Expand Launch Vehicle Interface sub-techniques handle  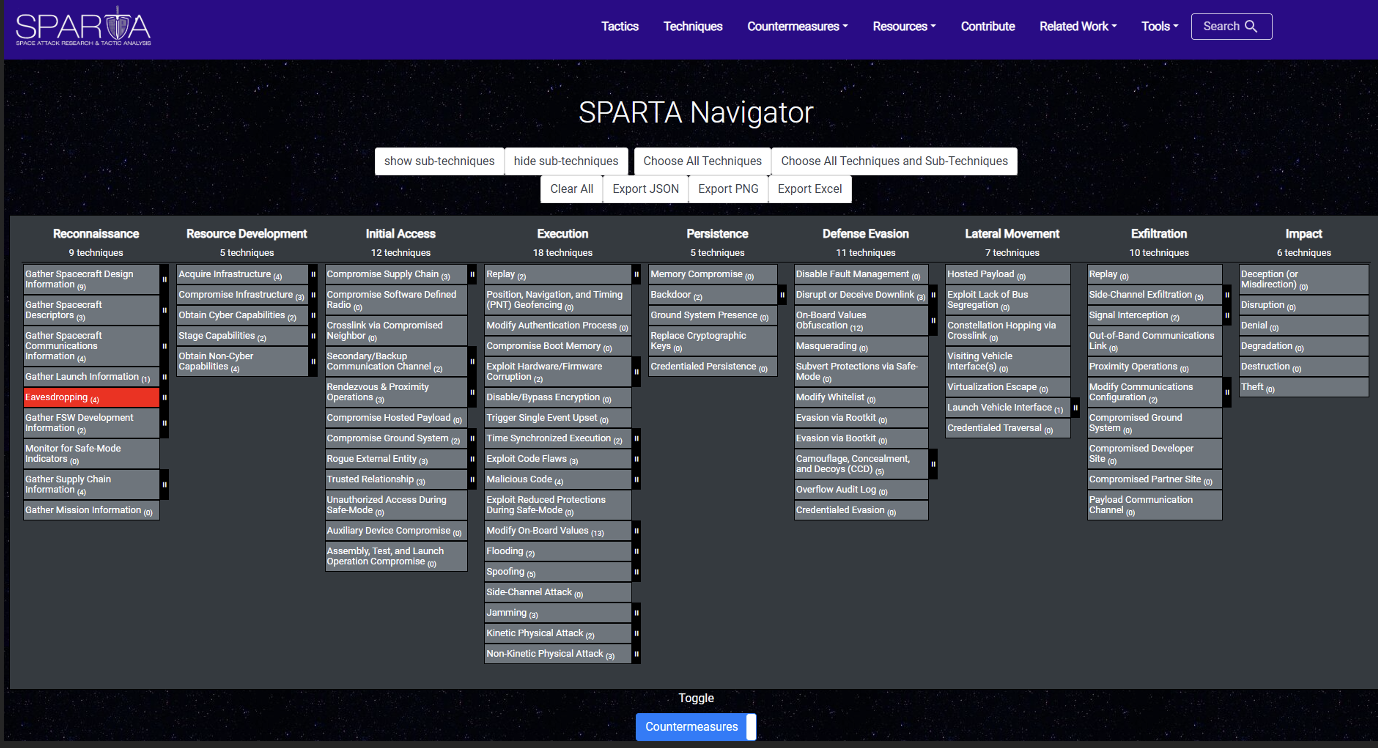tap(1075, 407)
